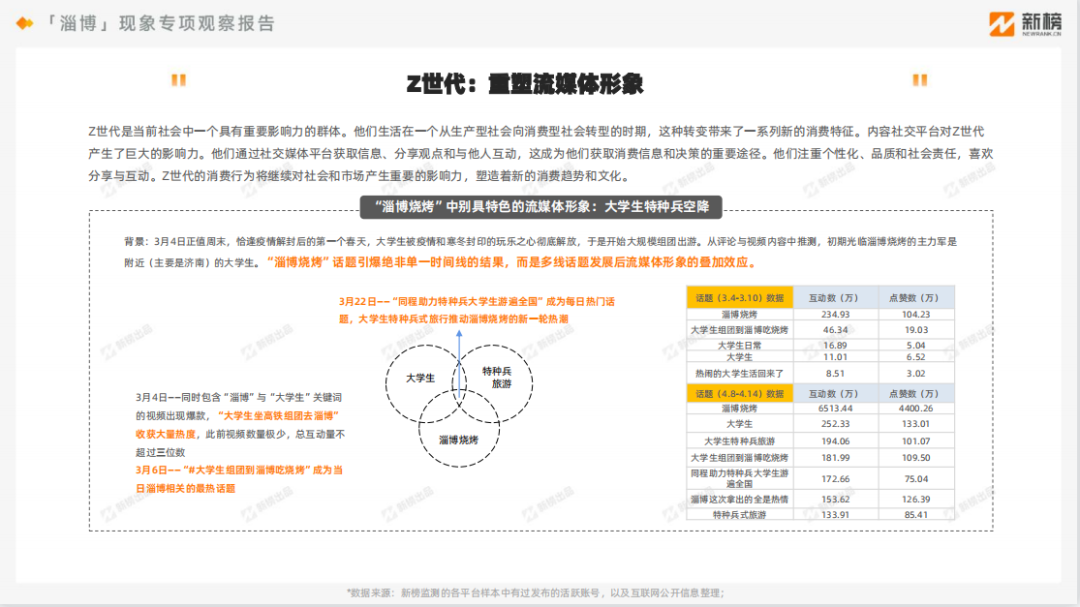
Task: Select the cell value 3.02
Action: pyautogui.click(x=916, y=373)
